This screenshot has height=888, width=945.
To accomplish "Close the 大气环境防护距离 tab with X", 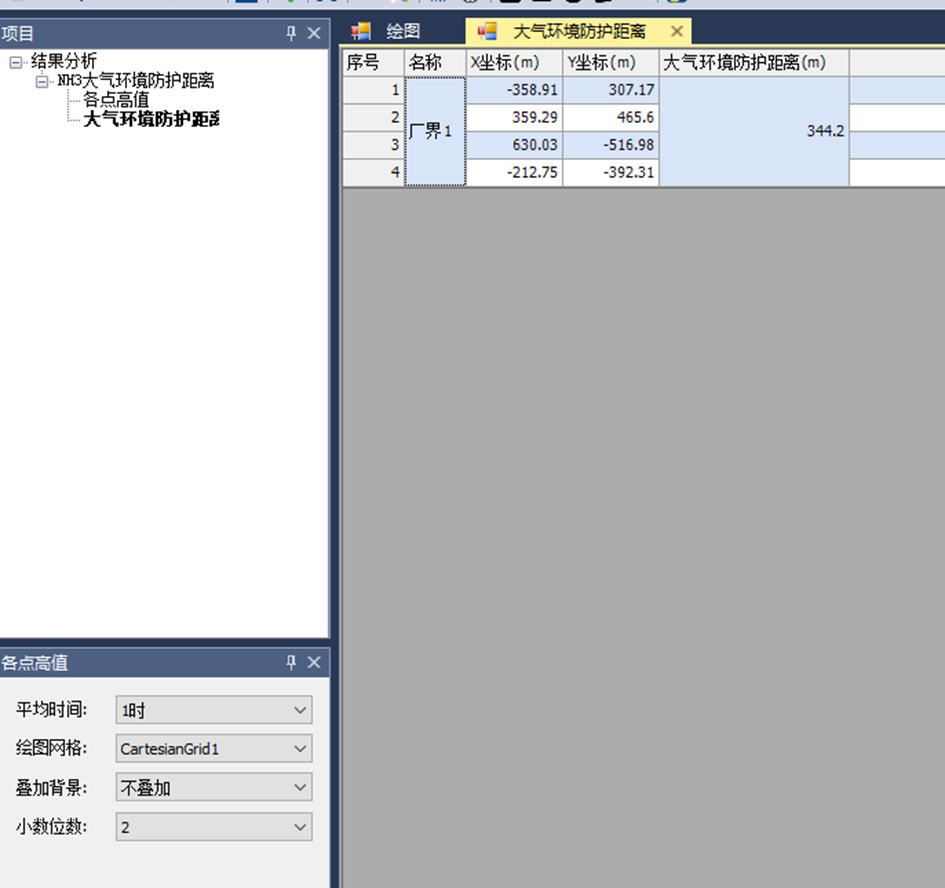I will point(677,31).
